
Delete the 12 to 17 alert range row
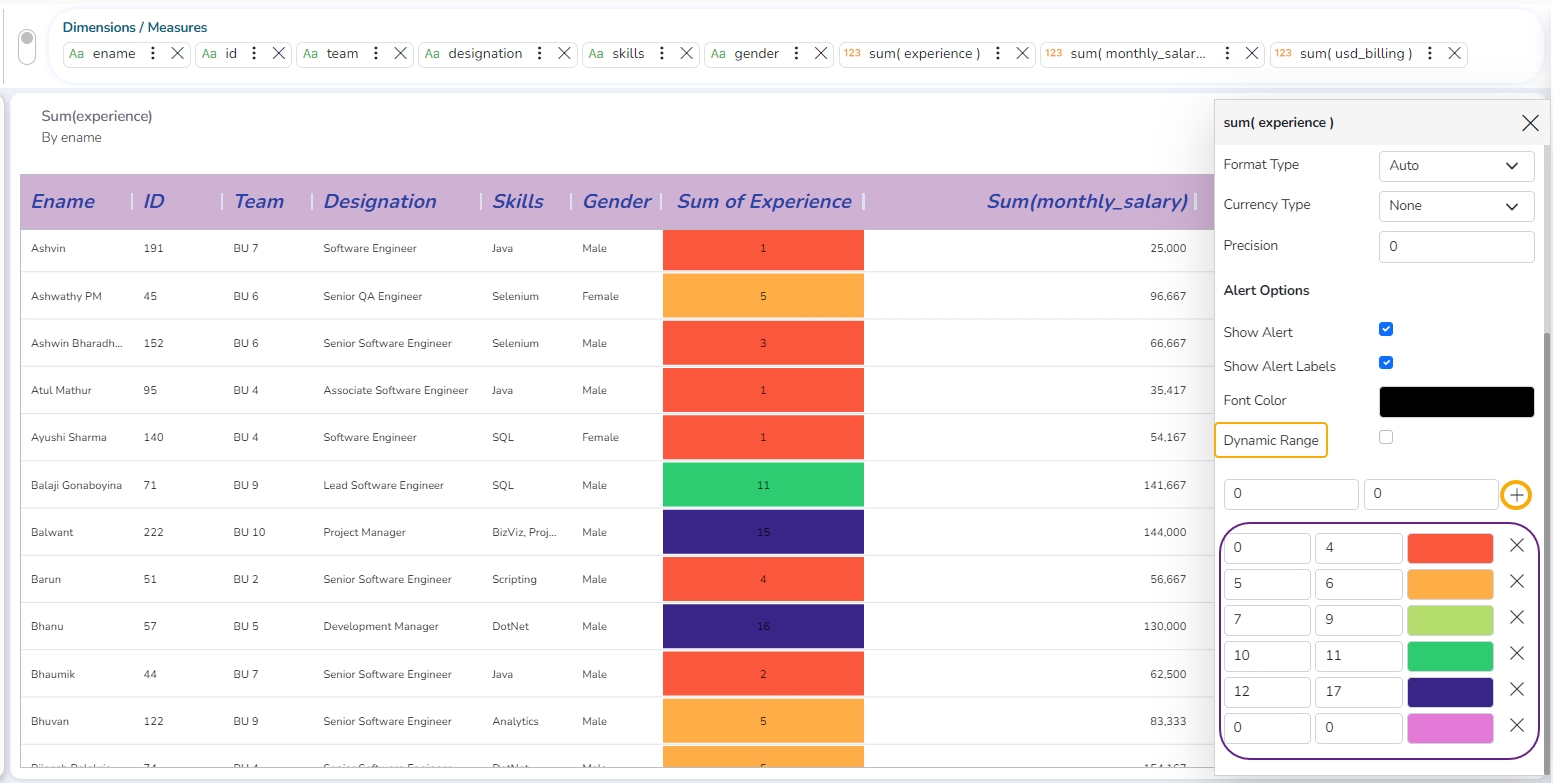(x=1516, y=690)
